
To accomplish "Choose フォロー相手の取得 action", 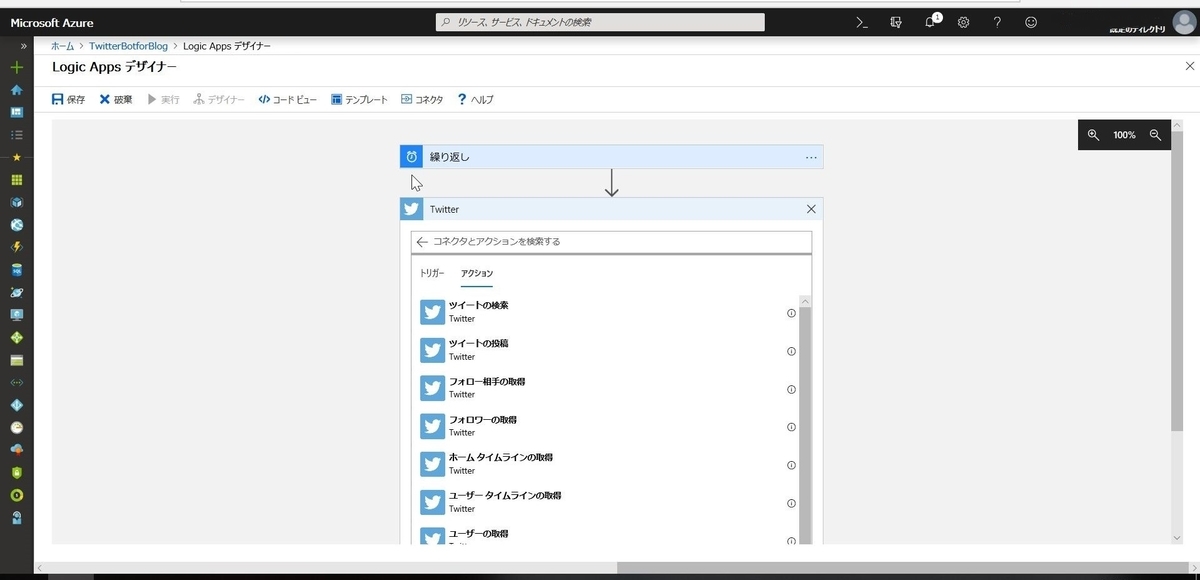I will click(605, 388).
